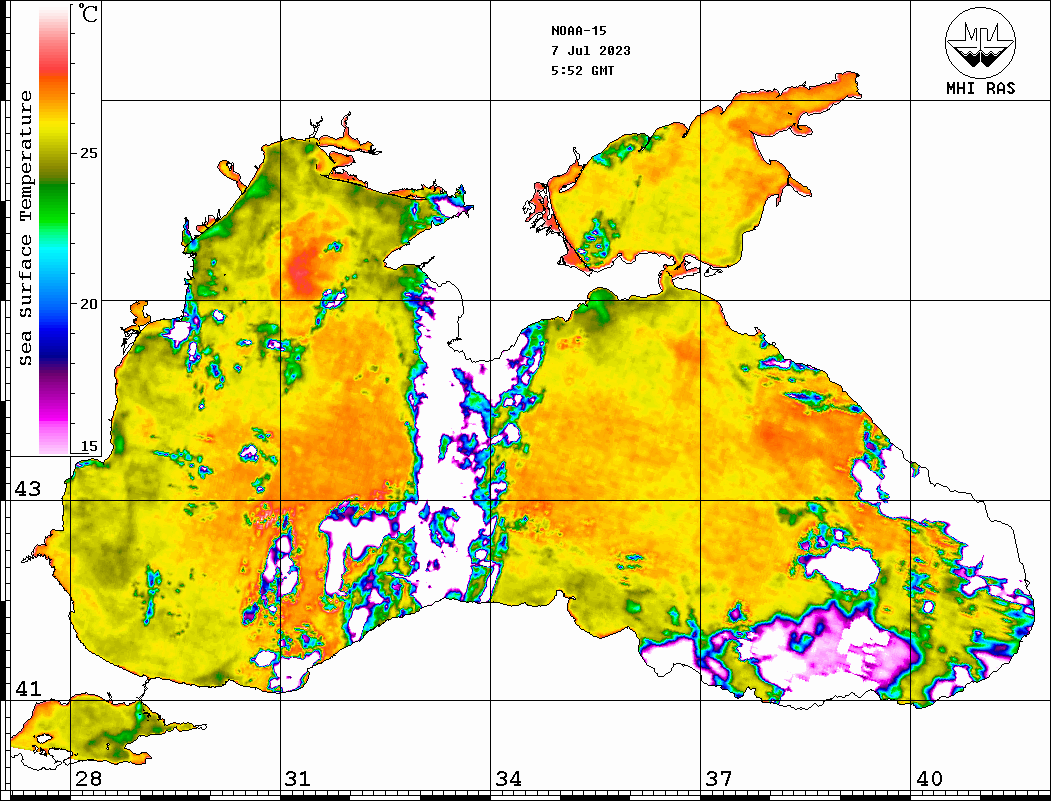Click the 'Sea Surface Temperature' vertical label

(25, 229)
